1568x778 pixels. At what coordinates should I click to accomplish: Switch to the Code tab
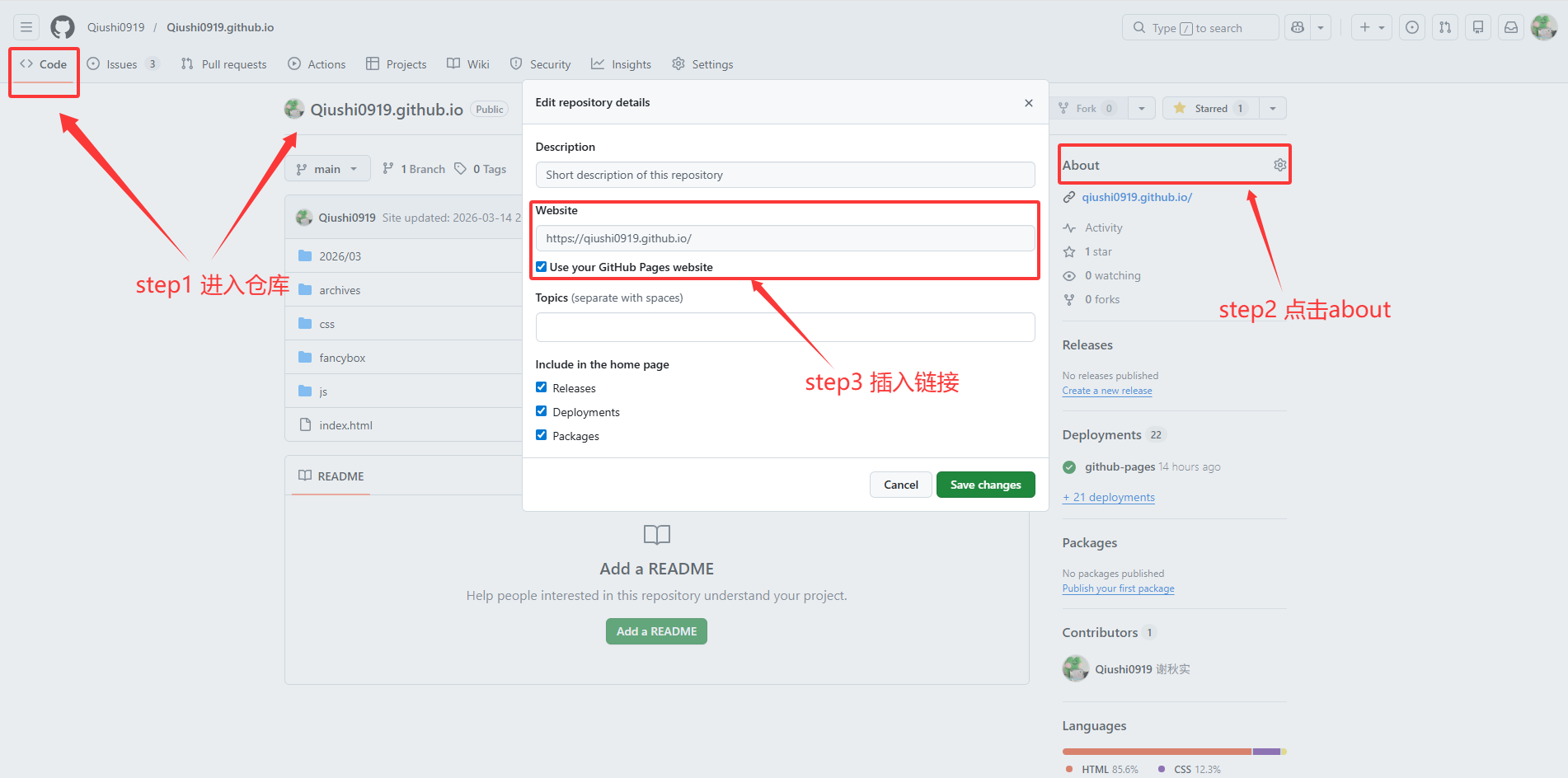(x=45, y=64)
